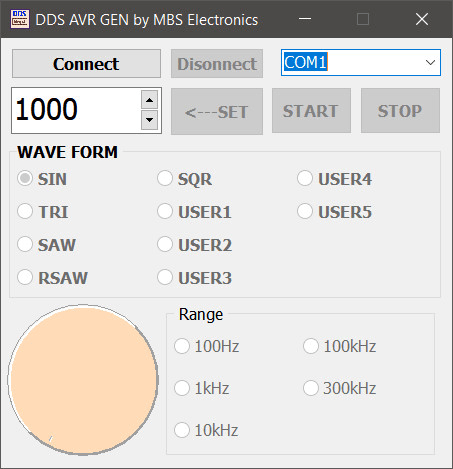Click the START button
Viewport: 453px width, 469px height.
click(x=311, y=111)
